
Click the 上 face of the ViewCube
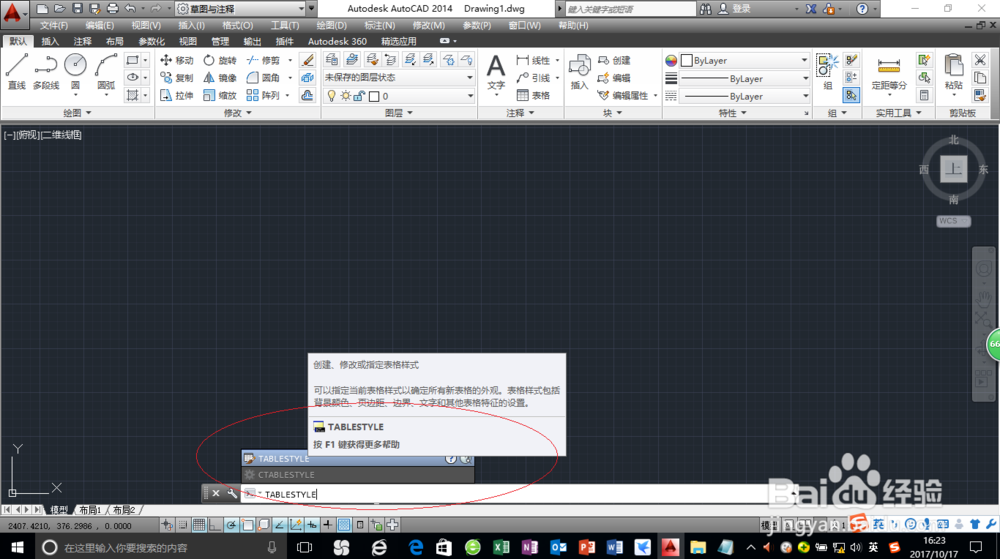click(x=953, y=169)
